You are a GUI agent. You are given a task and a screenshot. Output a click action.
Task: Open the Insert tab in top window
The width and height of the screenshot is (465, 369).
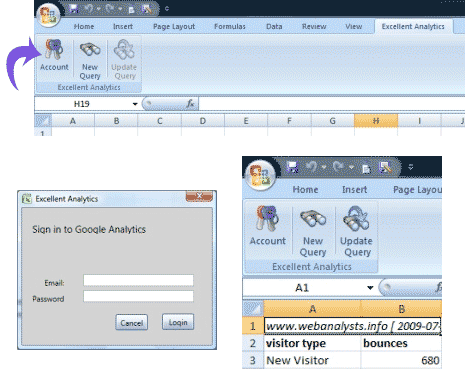click(x=123, y=27)
